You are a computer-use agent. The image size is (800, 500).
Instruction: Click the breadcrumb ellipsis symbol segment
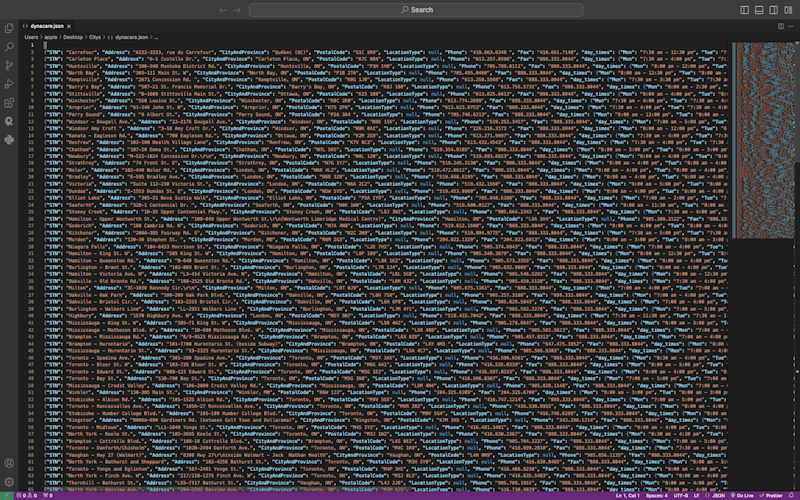(156, 37)
